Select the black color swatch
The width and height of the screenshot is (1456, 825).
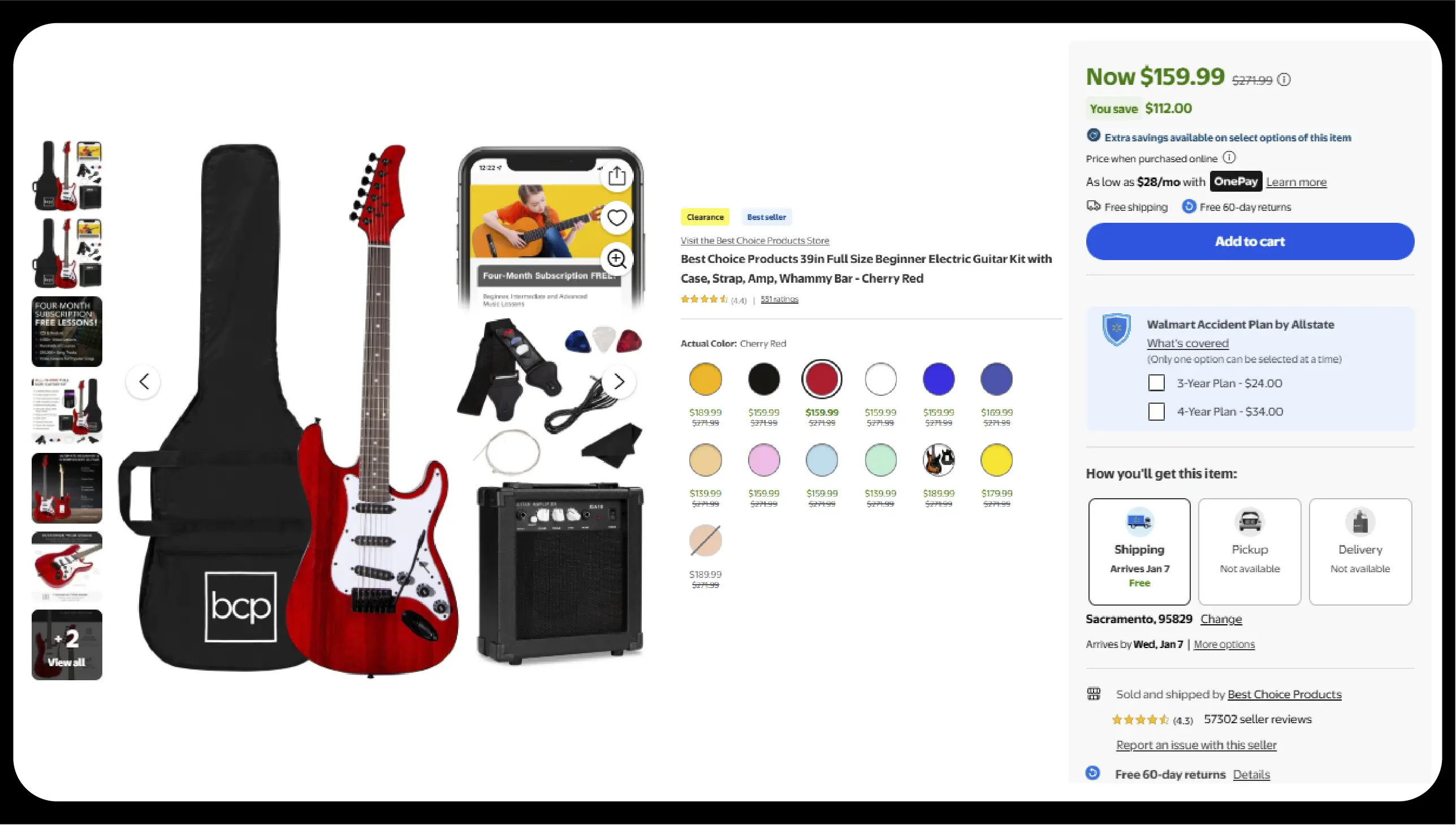click(x=763, y=379)
